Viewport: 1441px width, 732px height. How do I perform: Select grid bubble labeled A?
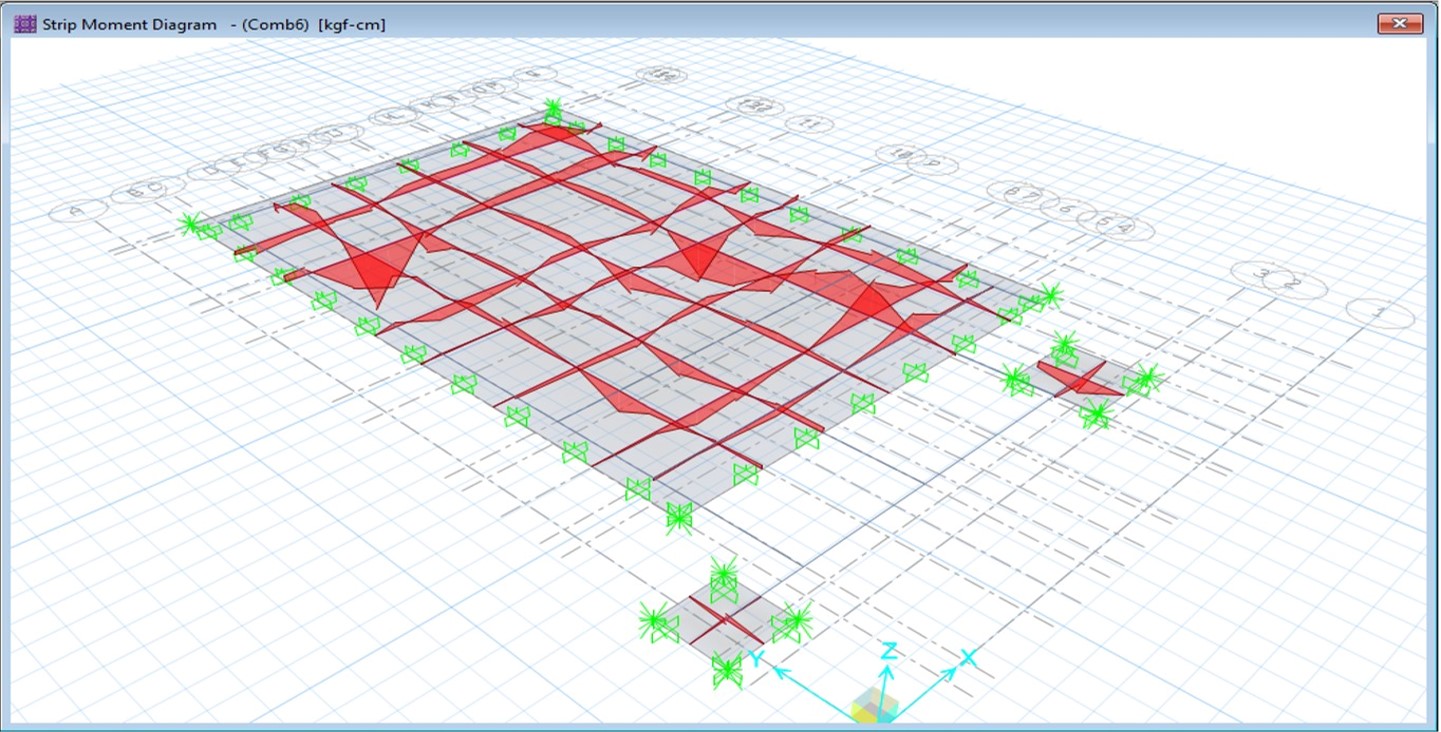coord(78,211)
